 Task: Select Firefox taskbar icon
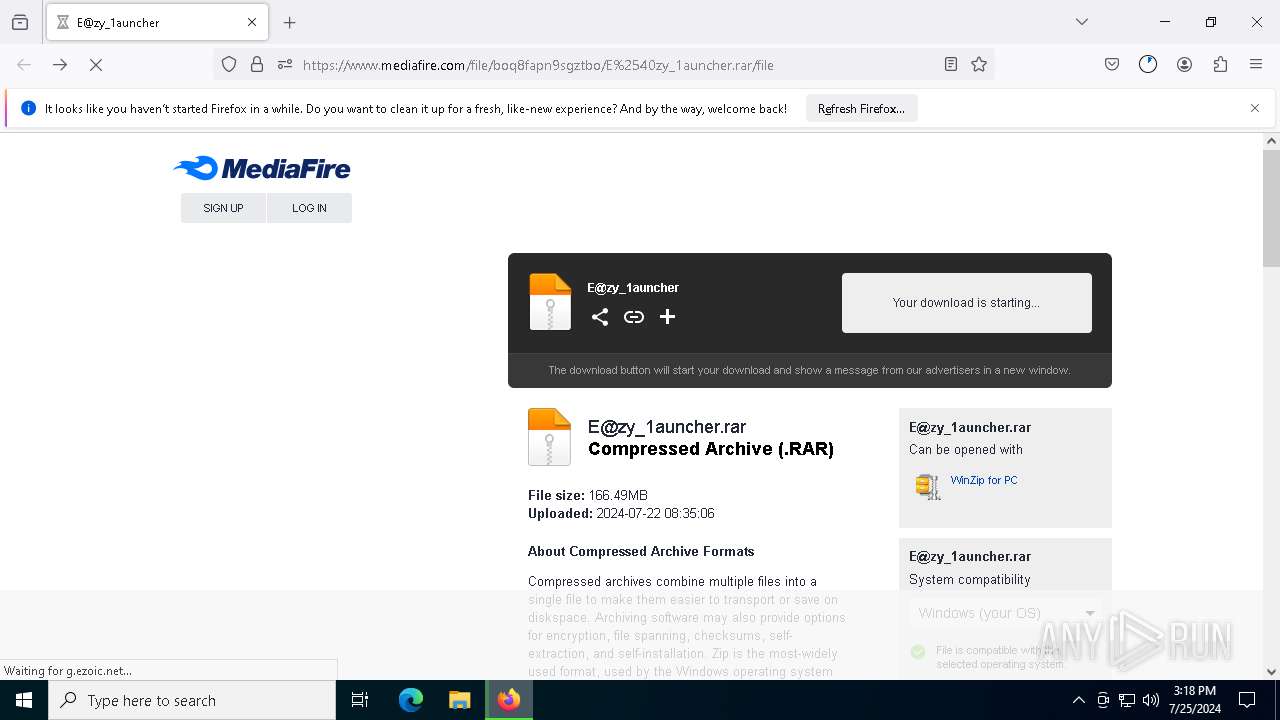pyautogui.click(x=509, y=700)
